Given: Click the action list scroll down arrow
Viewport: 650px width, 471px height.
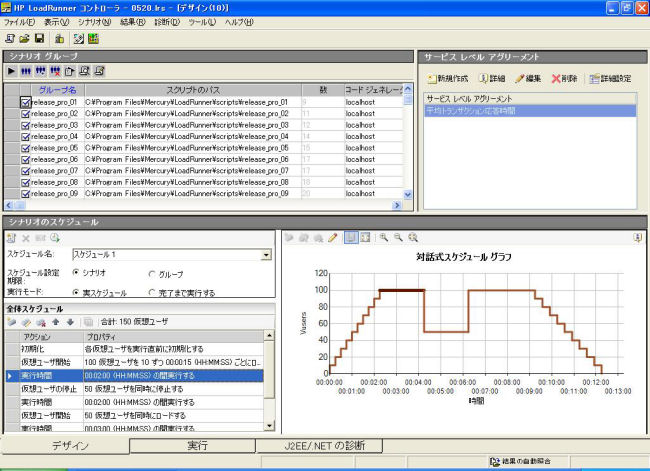Looking at the screenshot, I should pos(269,426).
